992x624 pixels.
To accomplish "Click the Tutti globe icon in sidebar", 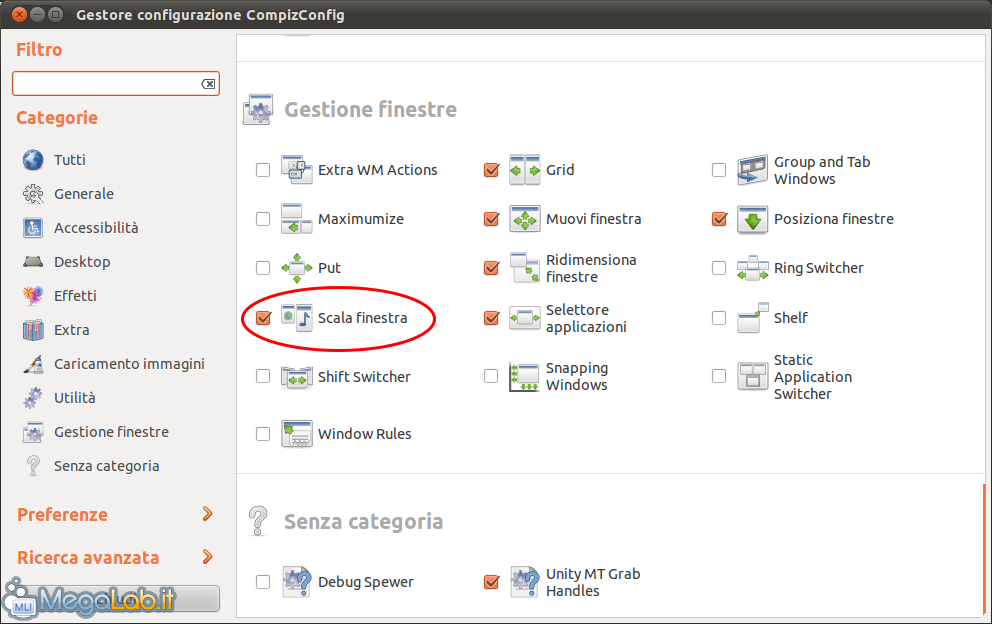I will [x=33, y=160].
